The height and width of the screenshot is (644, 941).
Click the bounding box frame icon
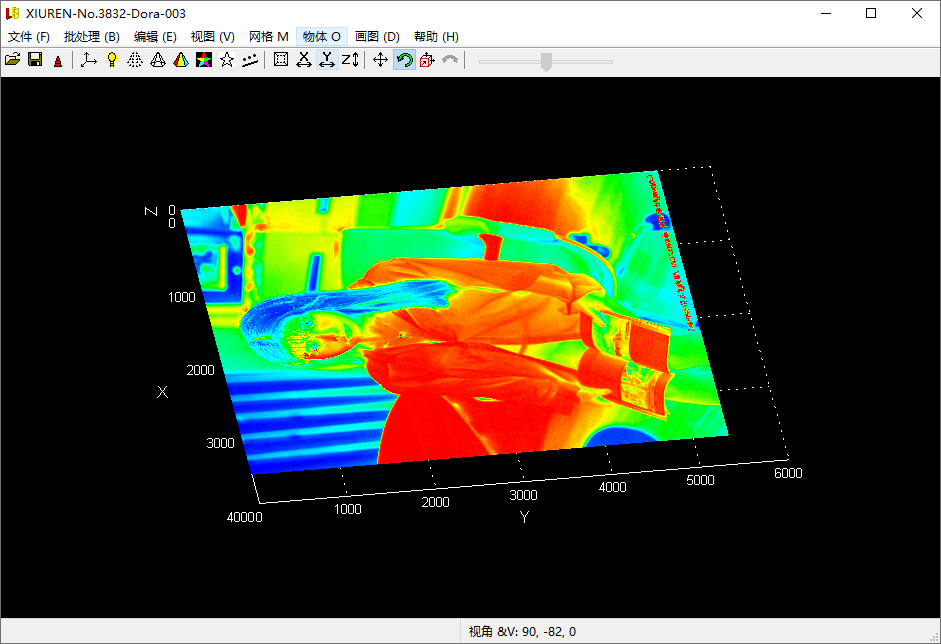281,59
